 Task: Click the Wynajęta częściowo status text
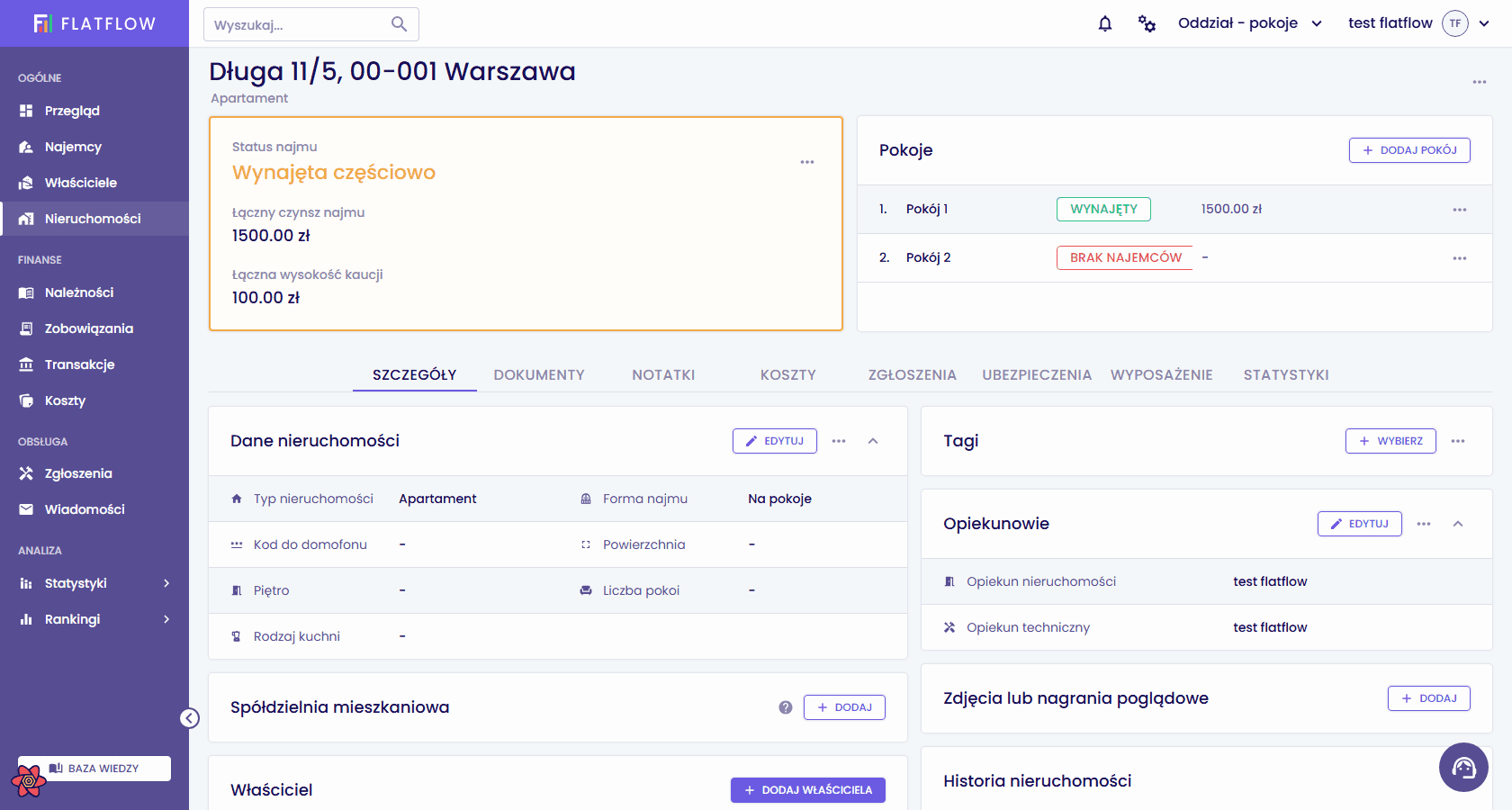coord(334,173)
